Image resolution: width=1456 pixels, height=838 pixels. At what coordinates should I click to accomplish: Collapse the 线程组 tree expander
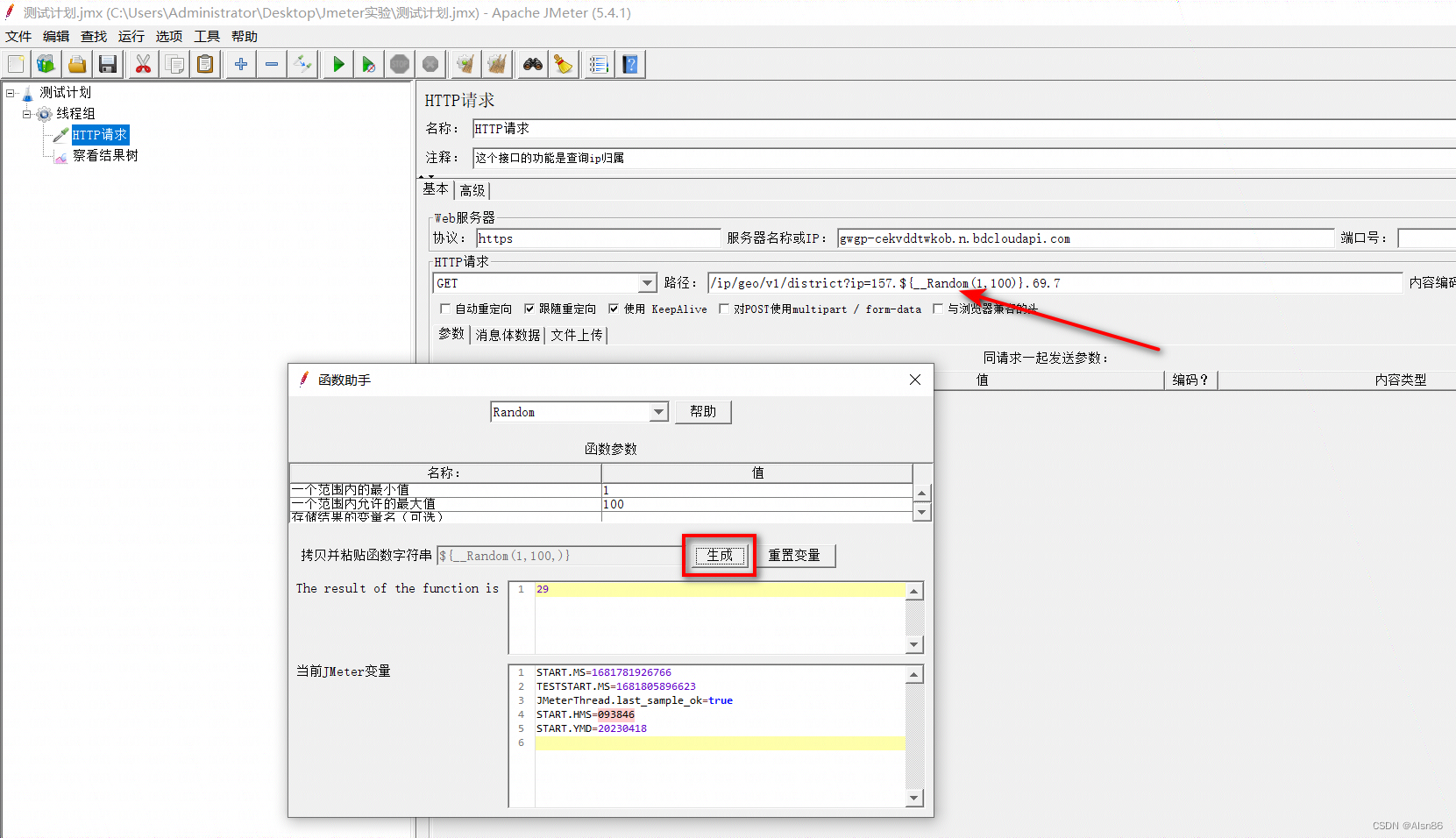[26, 113]
